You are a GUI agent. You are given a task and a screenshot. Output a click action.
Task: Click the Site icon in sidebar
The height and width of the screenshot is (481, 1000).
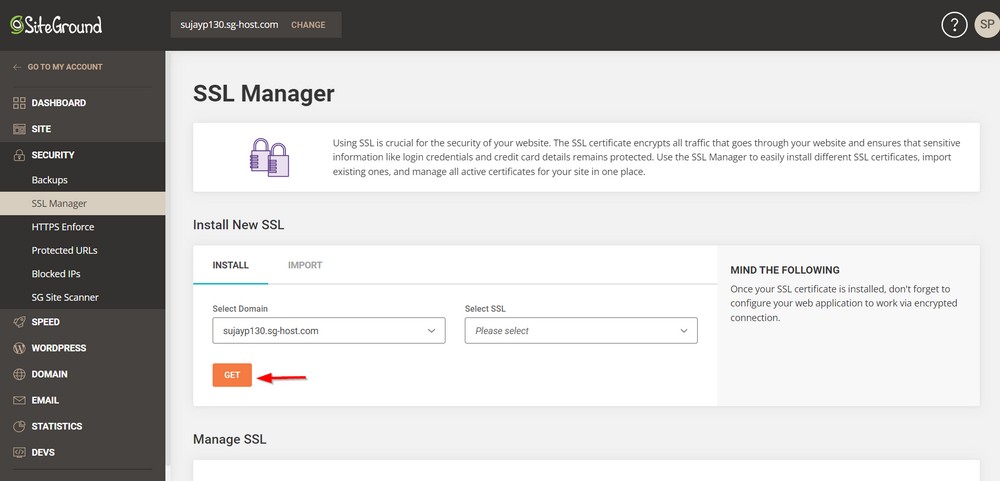tap(19, 129)
